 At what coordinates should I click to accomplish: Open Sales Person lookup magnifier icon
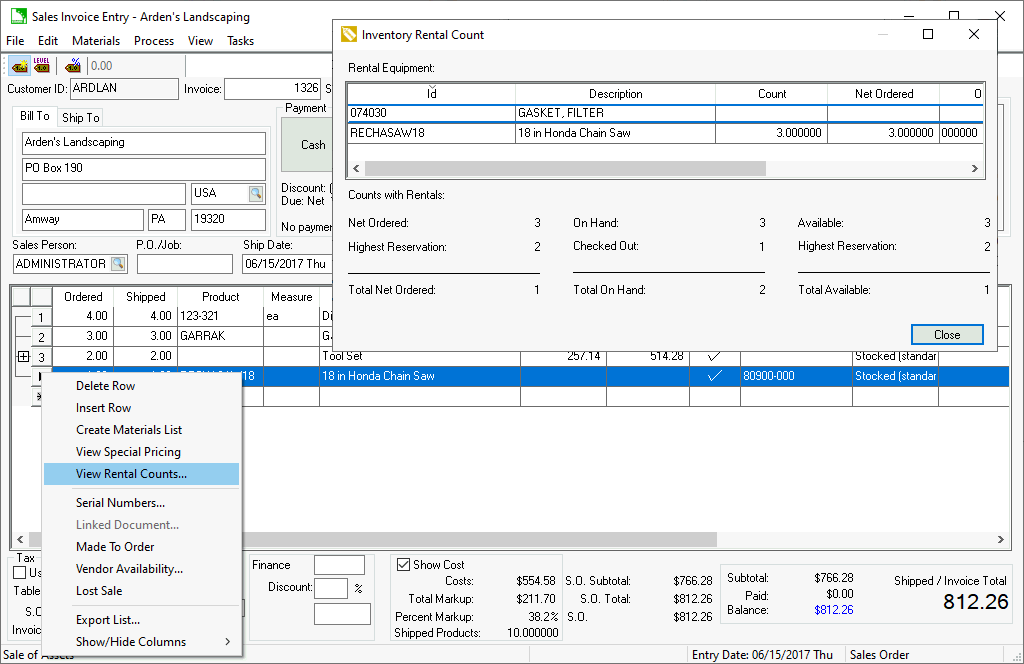pyautogui.click(x=118, y=264)
